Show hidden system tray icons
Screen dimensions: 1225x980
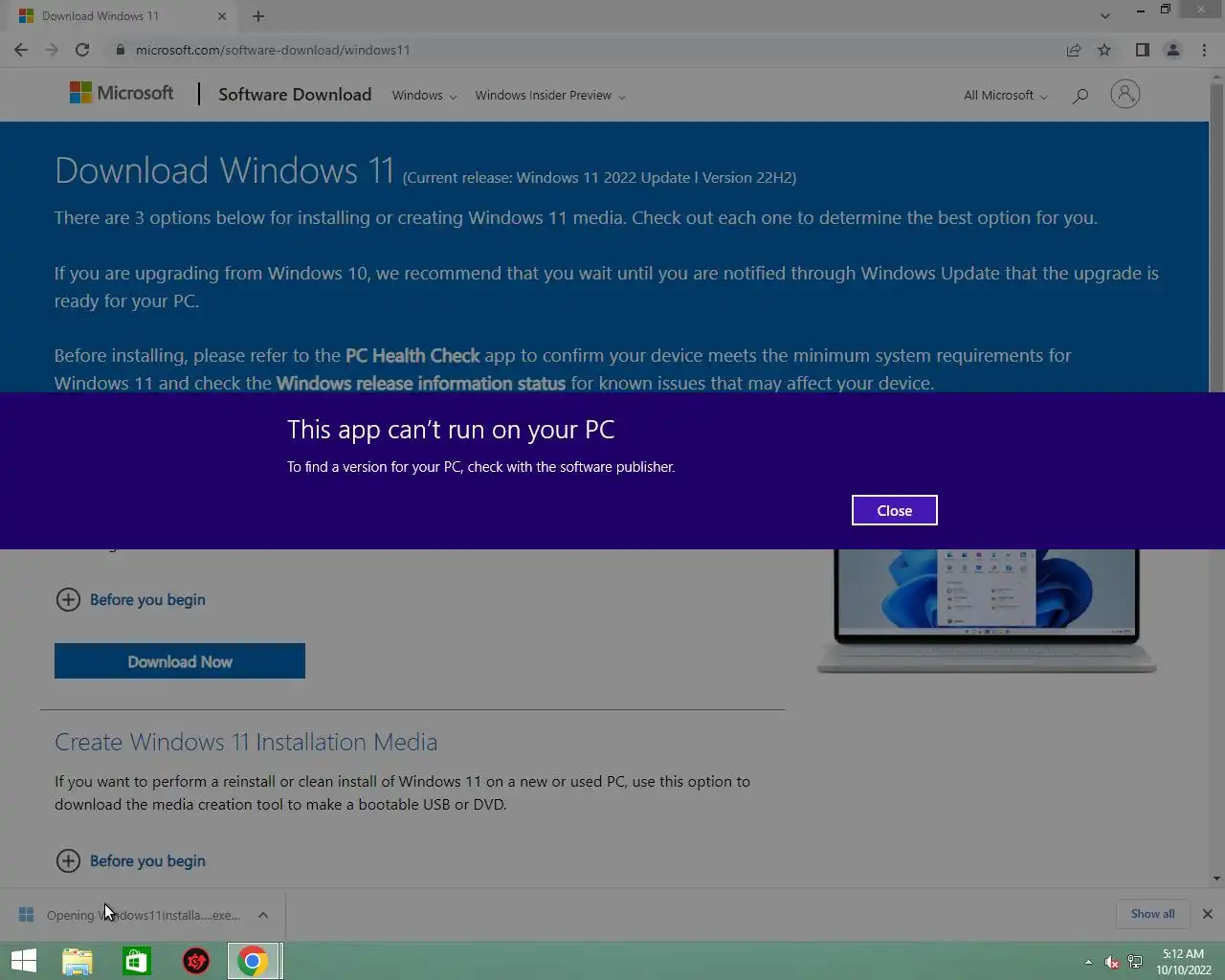point(1088,962)
